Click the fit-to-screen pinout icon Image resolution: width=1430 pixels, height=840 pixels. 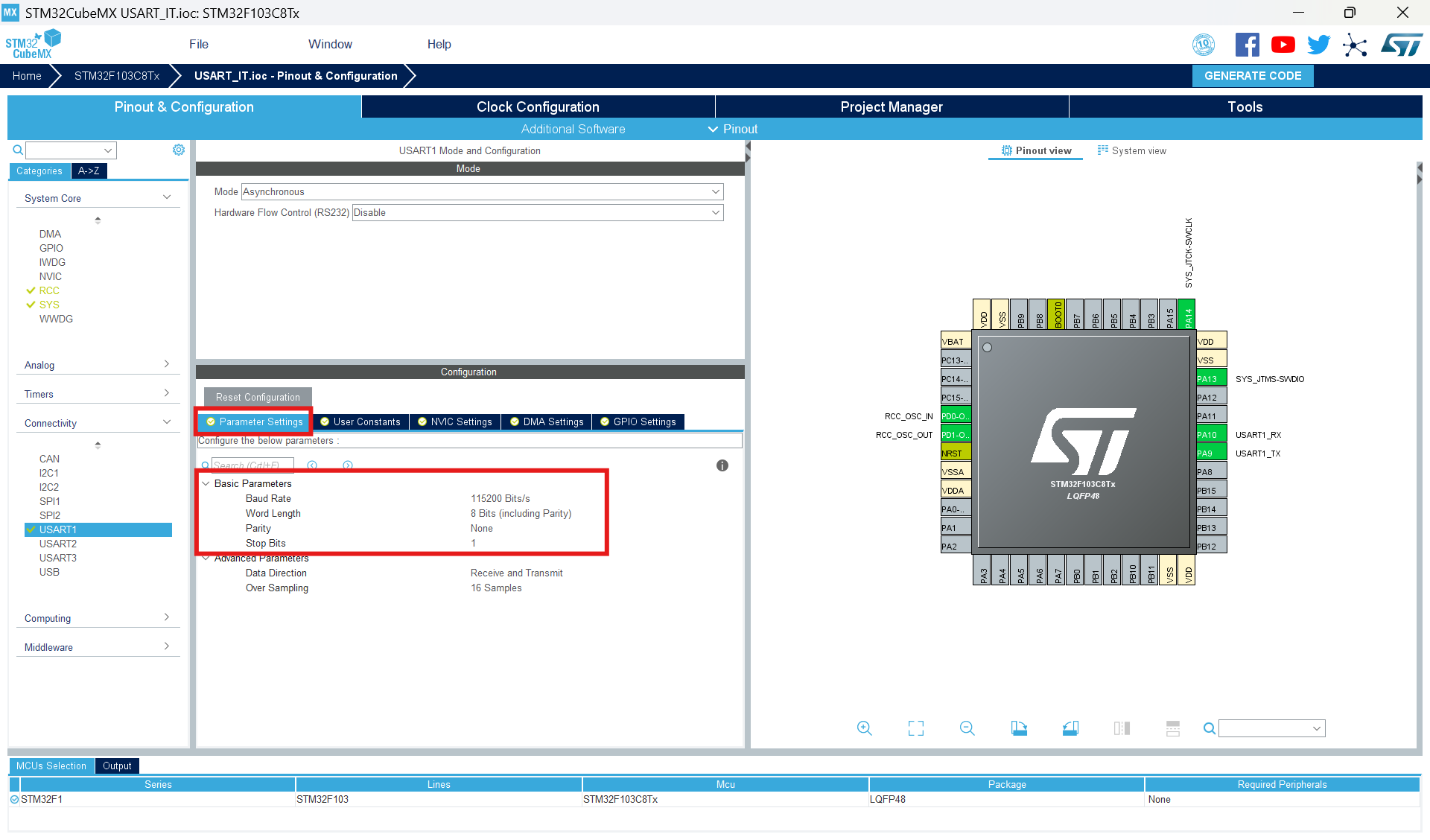[x=915, y=728]
